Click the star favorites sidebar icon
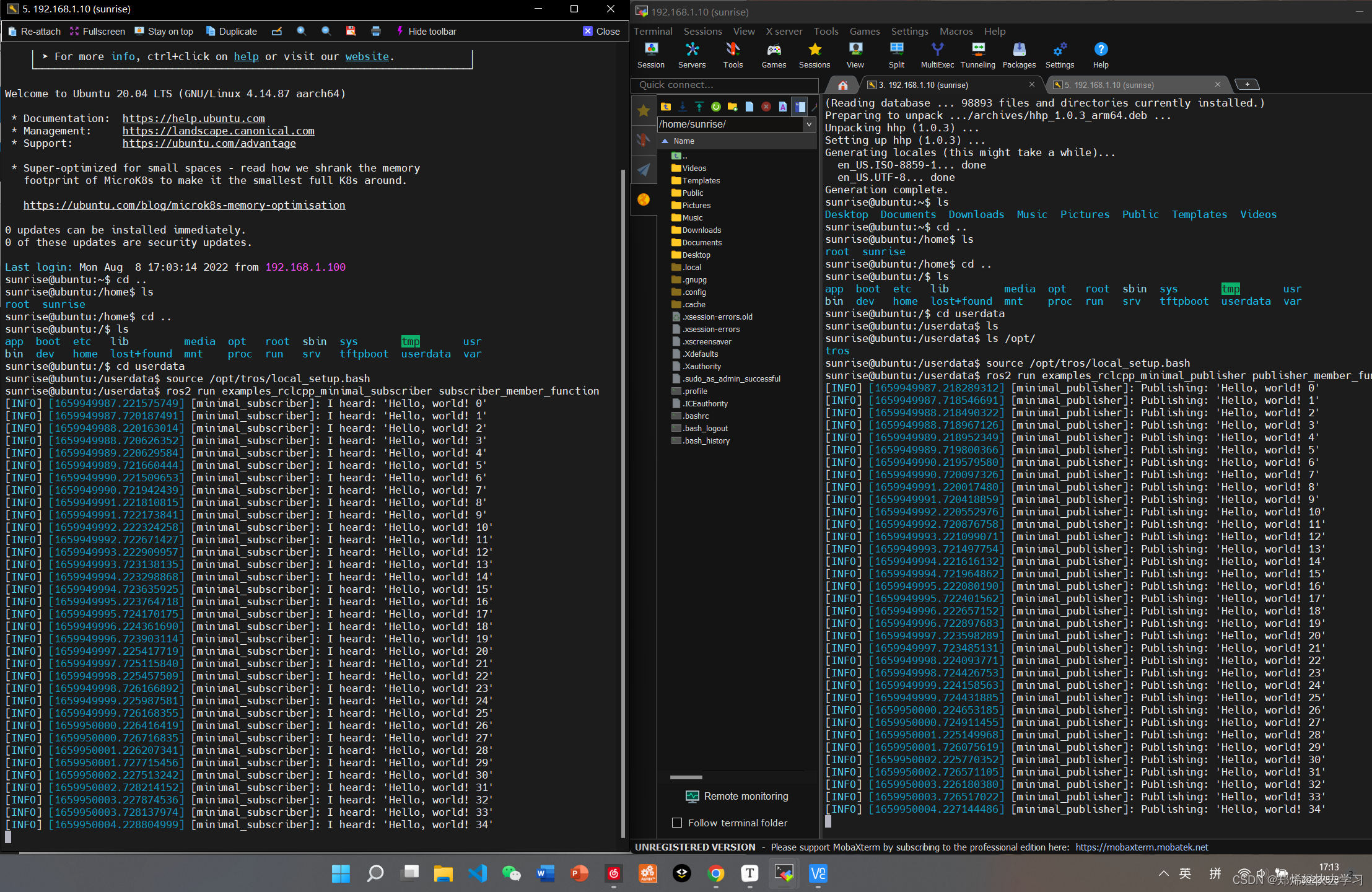The image size is (1372, 892). (644, 111)
